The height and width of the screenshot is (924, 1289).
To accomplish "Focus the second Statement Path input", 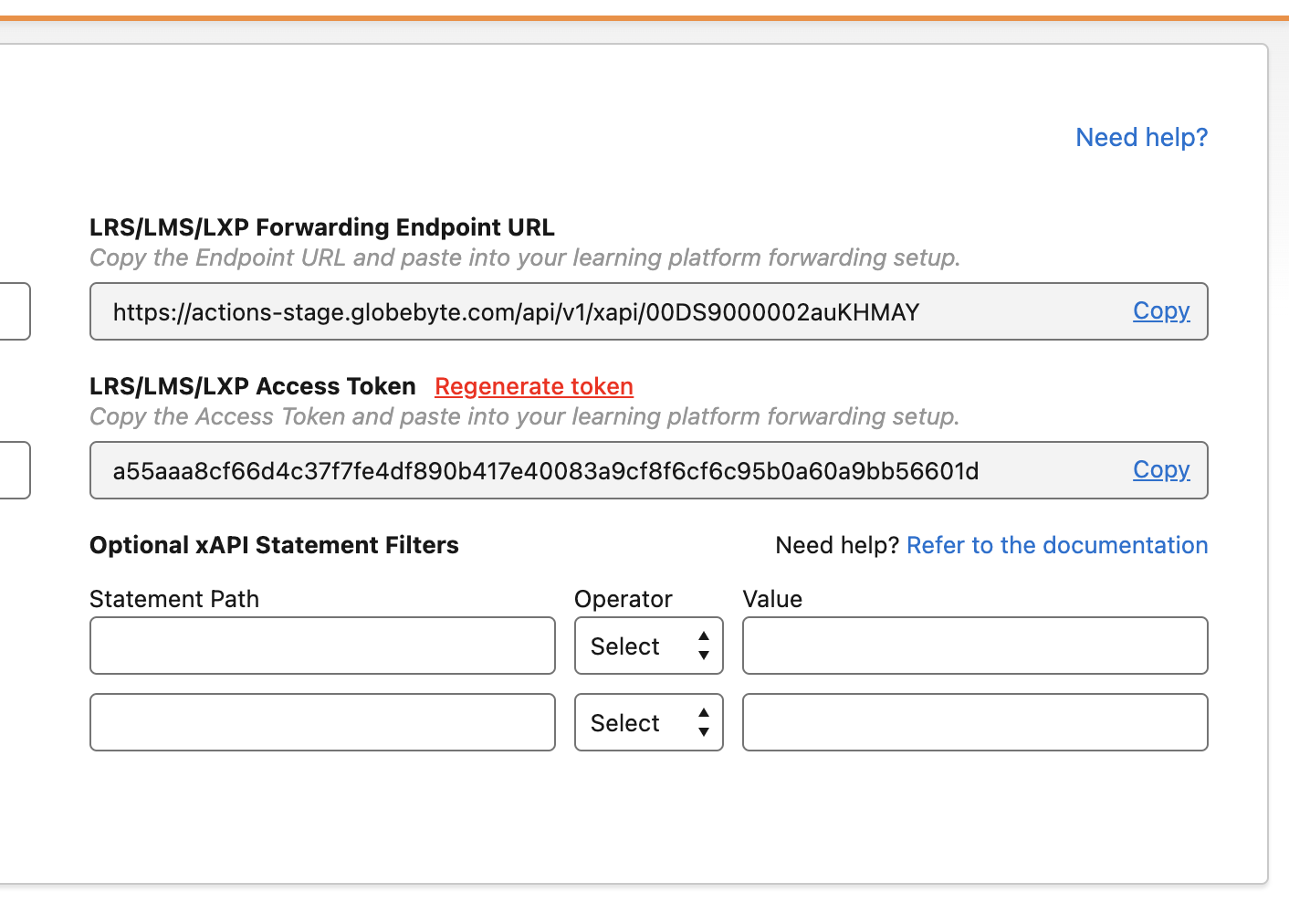I will tap(322, 722).
